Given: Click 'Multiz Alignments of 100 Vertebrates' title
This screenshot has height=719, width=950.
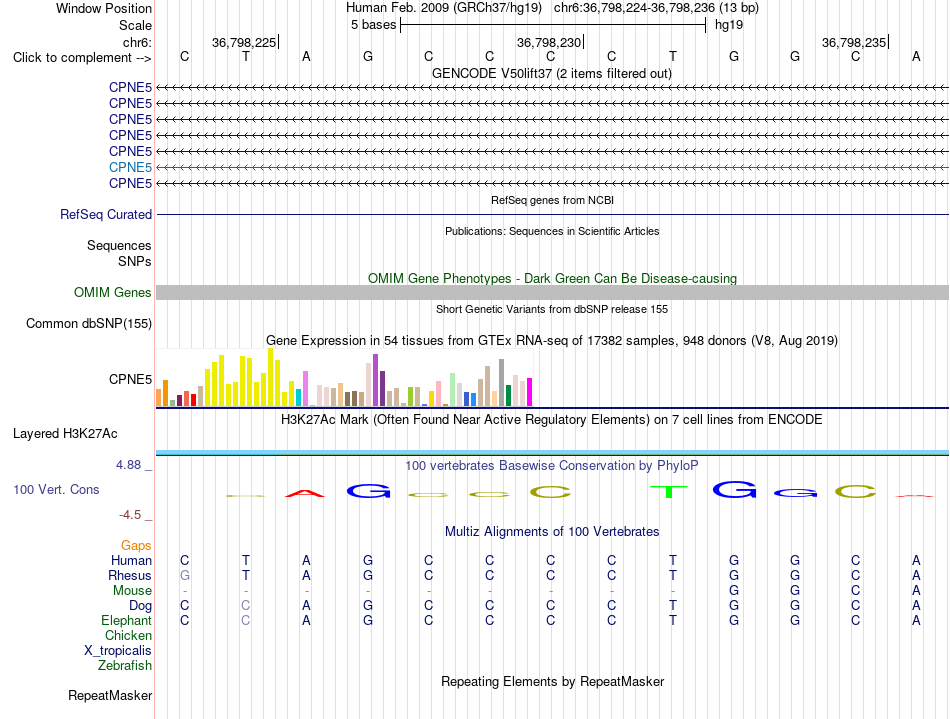Looking at the screenshot, I should [552, 531].
